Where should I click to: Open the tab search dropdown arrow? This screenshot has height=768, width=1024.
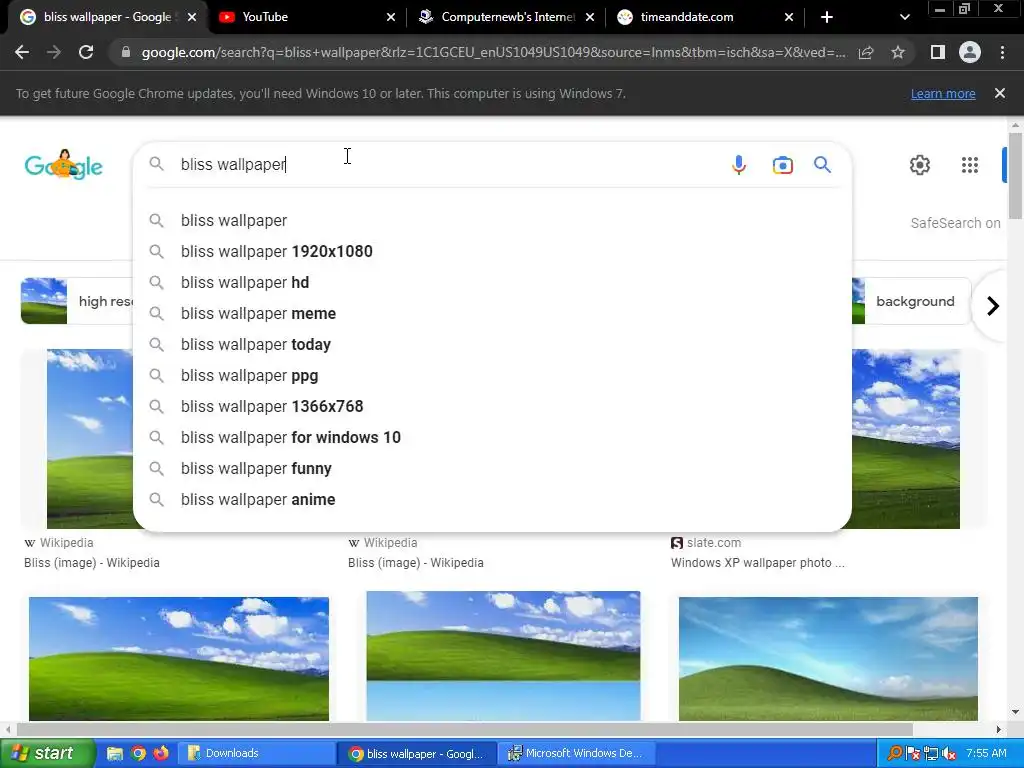point(904,17)
